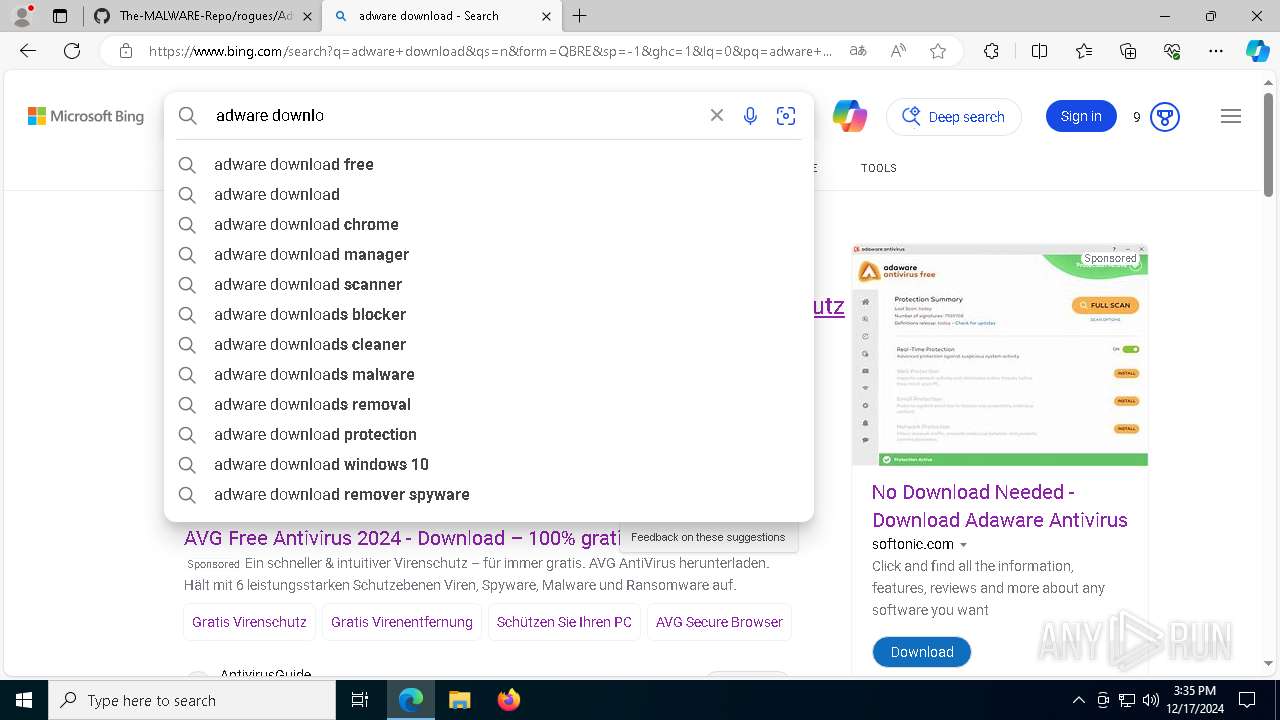1280x720 pixels.
Task: Open Bing hamburger menu
Action: click(1231, 116)
